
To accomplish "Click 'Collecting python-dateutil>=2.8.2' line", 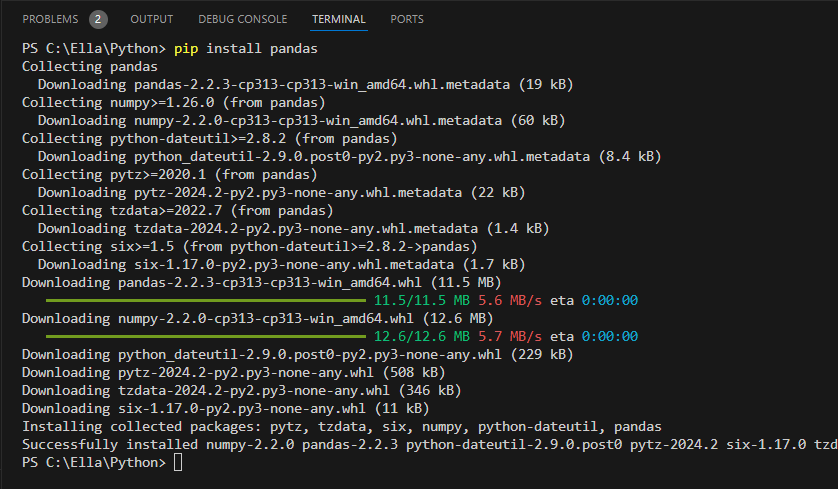I will (210, 138).
